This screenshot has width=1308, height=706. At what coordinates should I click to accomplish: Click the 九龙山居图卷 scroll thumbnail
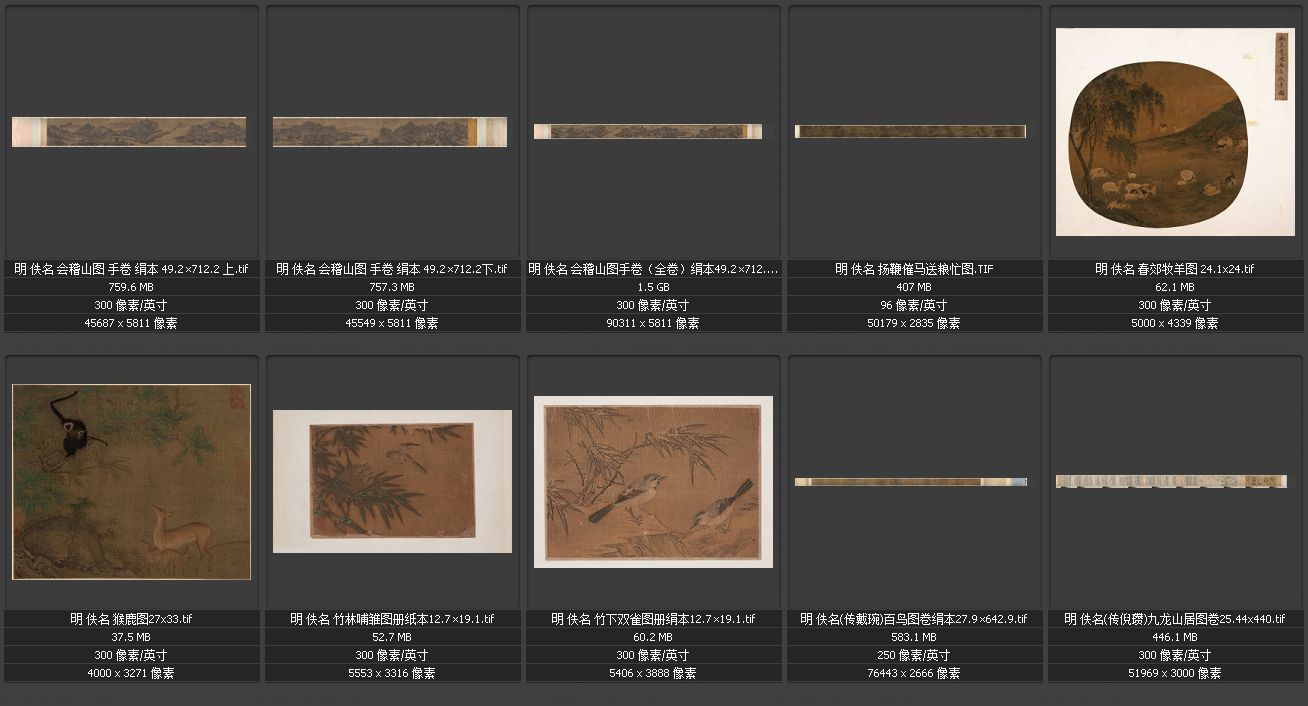click(x=1171, y=482)
